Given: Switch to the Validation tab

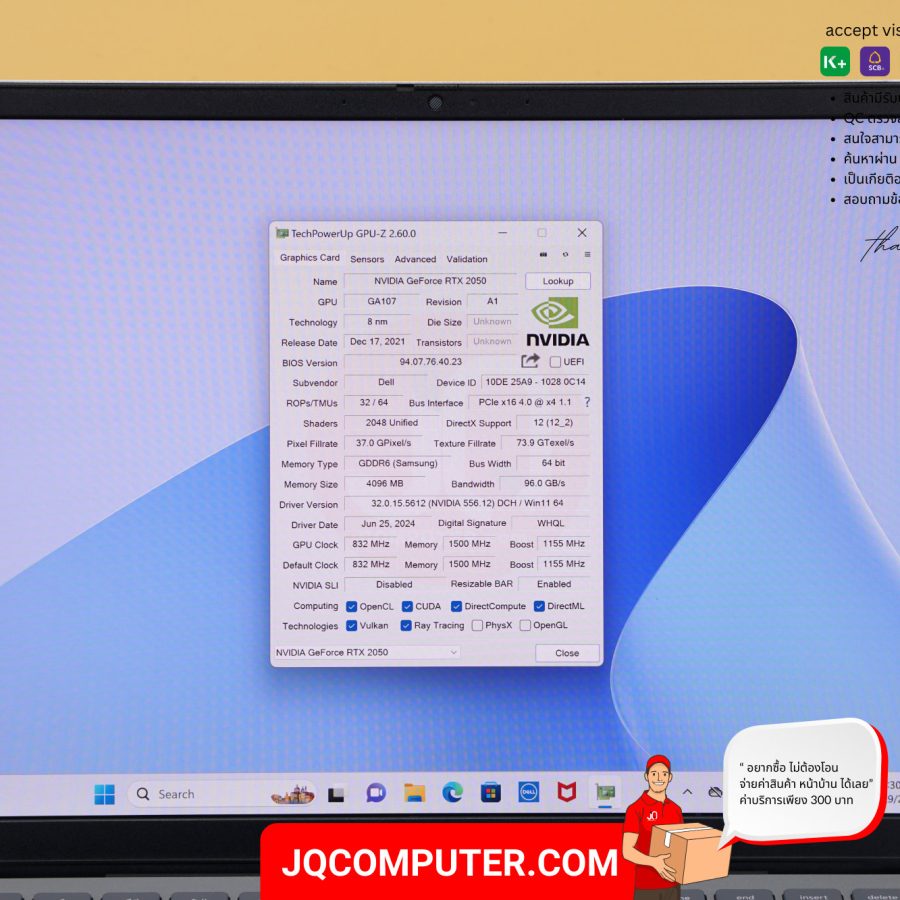Looking at the screenshot, I should coord(467,259).
